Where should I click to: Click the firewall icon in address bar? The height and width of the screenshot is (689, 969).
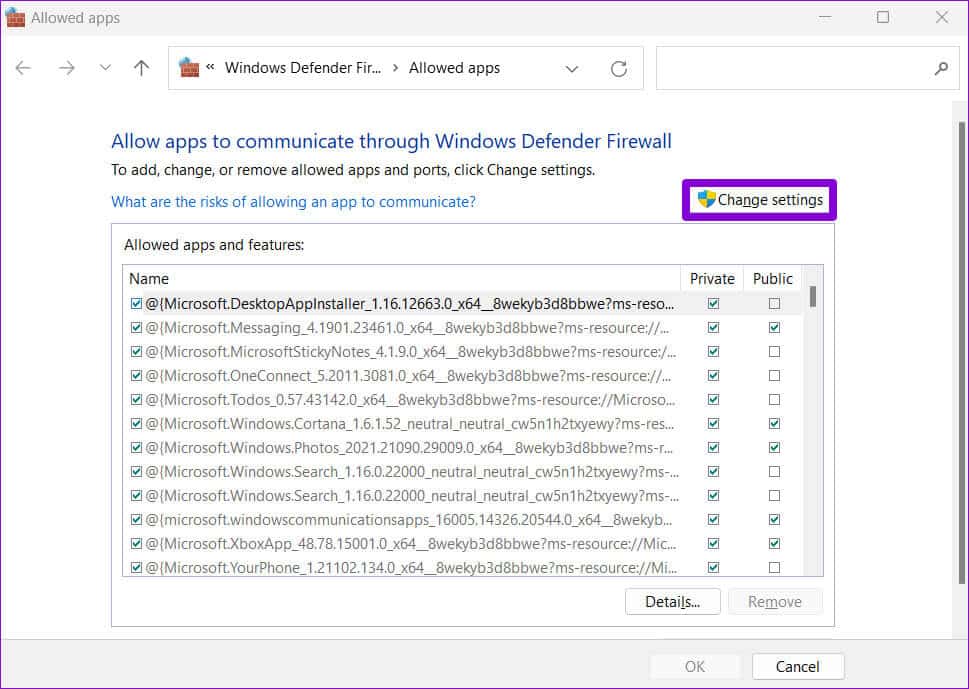click(188, 67)
